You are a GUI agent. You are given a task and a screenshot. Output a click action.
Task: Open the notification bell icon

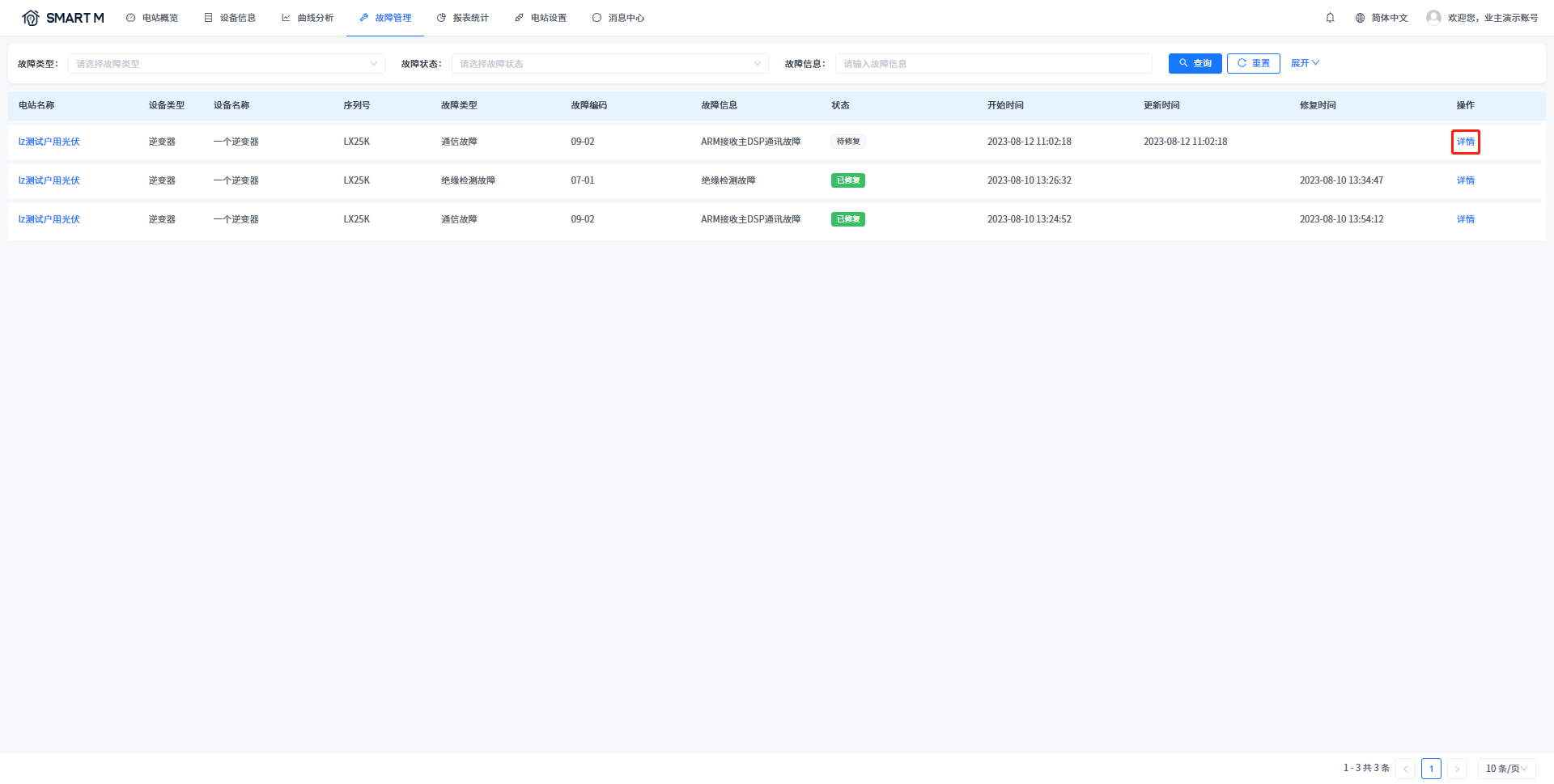[x=1330, y=18]
